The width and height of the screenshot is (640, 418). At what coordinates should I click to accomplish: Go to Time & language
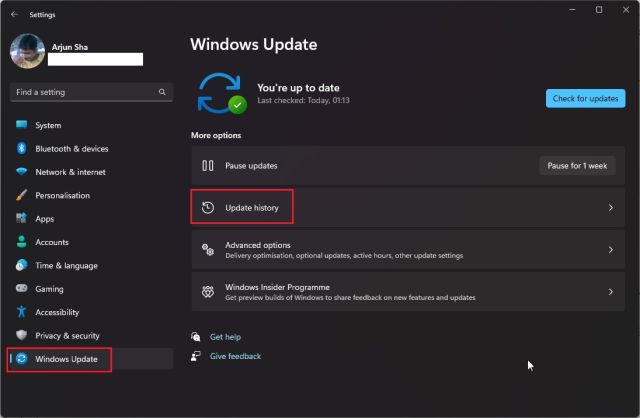pyautogui.click(x=91, y=266)
